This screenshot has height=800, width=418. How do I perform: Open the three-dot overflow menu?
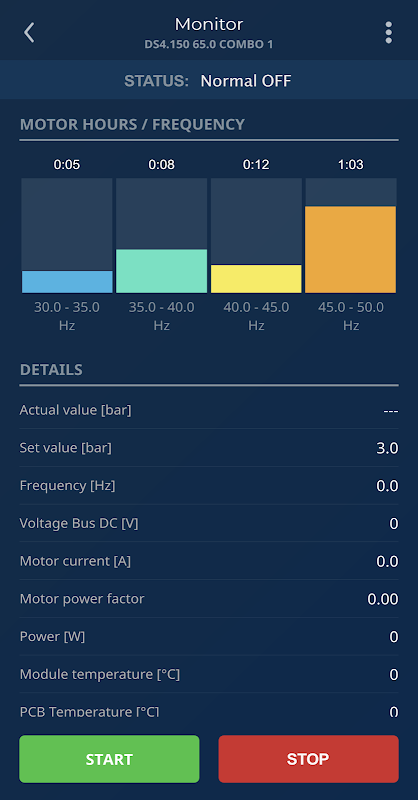[388, 33]
